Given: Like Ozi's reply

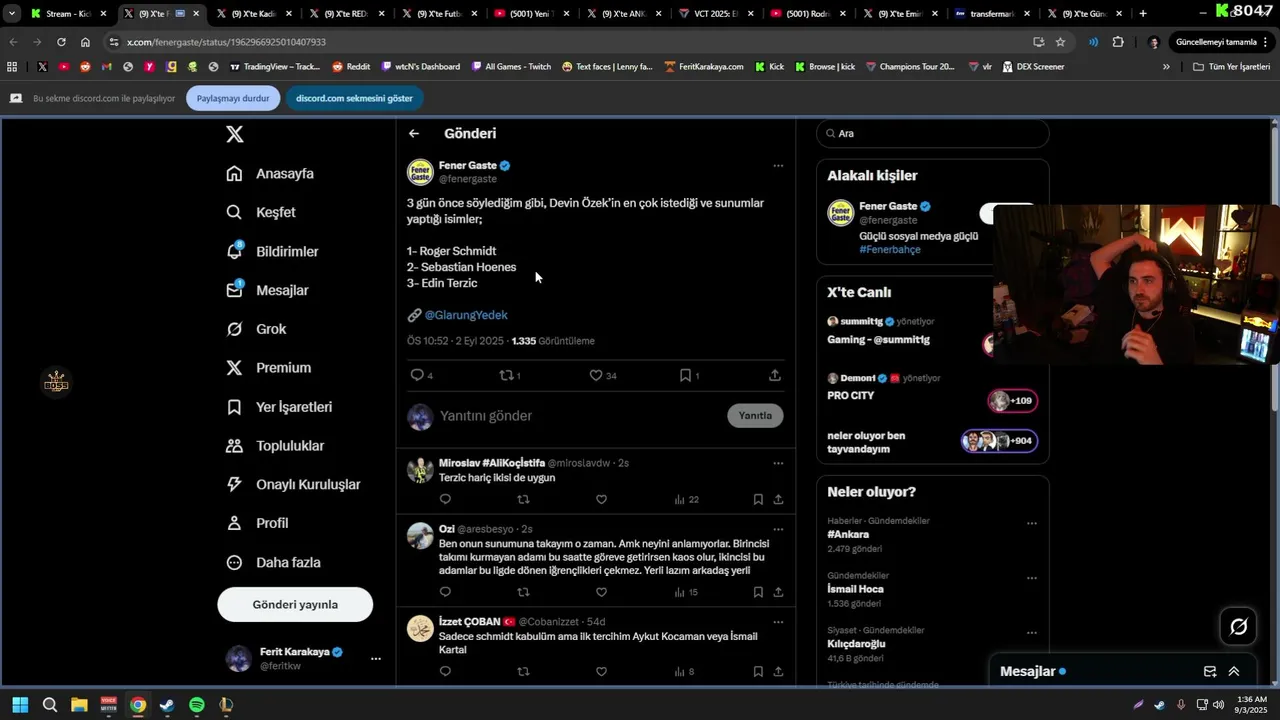Looking at the screenshot, I should point(601,592).
